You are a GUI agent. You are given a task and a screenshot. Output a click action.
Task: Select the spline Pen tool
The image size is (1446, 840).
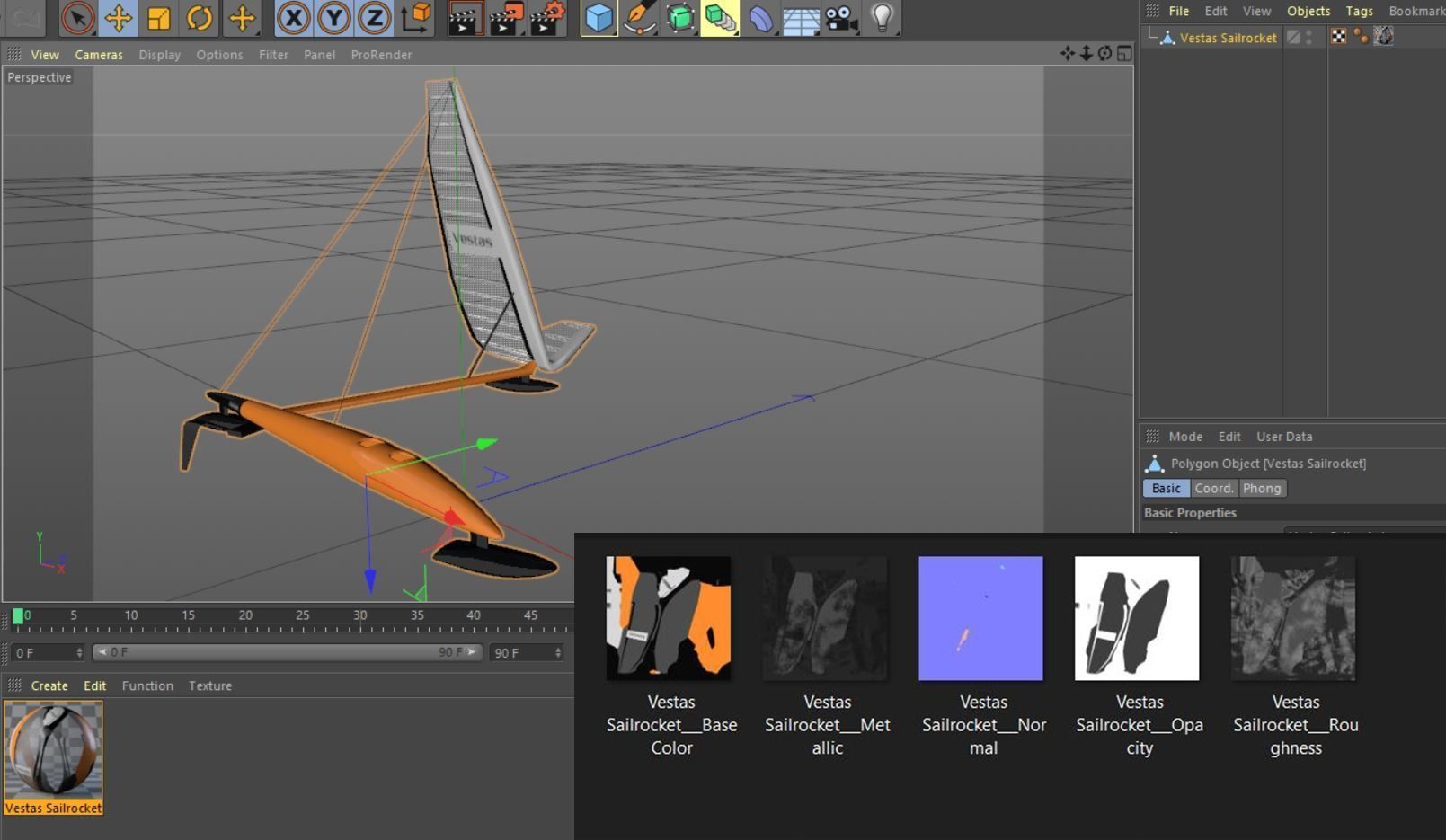coord(640,17)
